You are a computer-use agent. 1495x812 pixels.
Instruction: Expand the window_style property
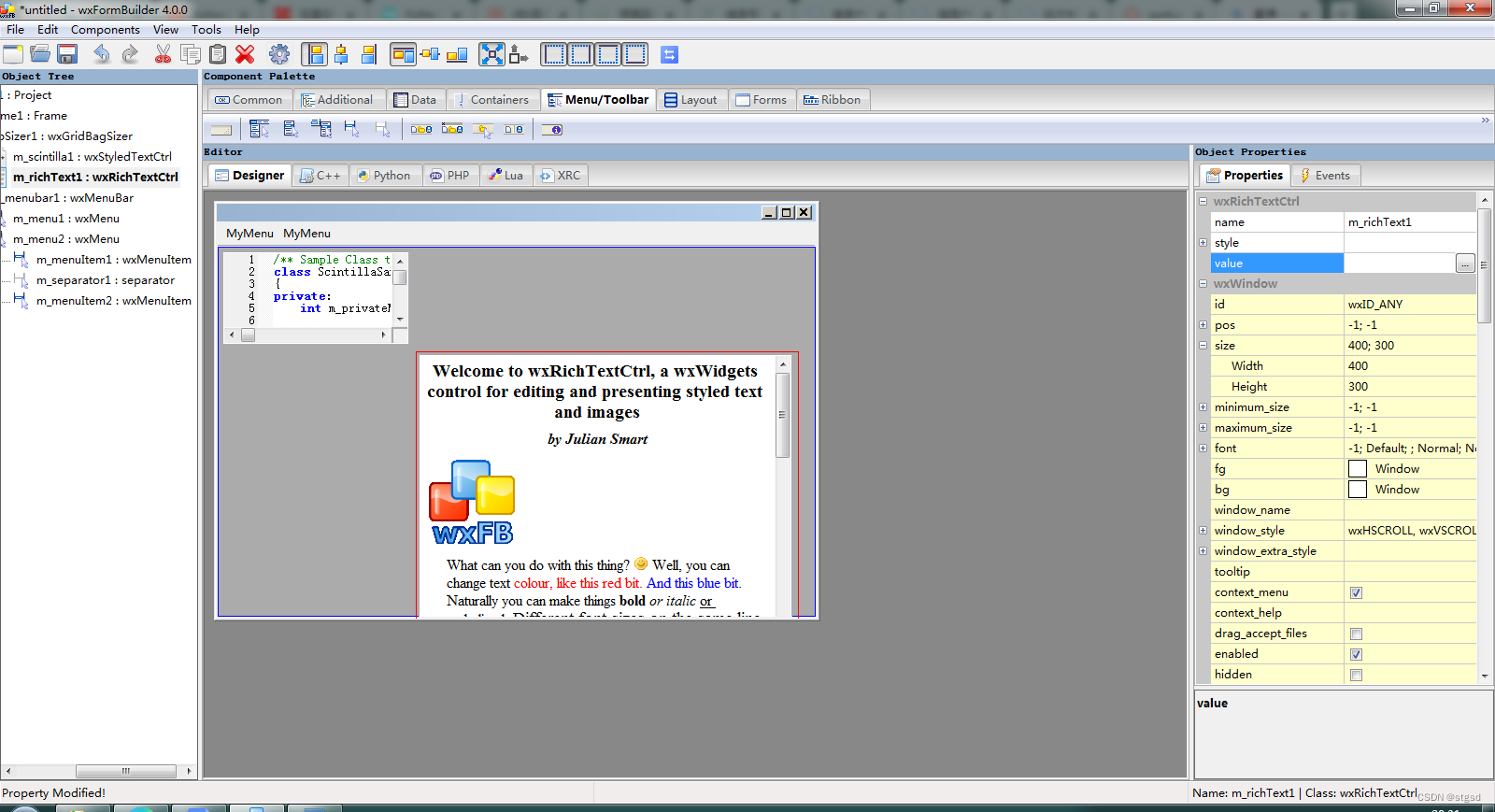click(x=1203, y=530)
